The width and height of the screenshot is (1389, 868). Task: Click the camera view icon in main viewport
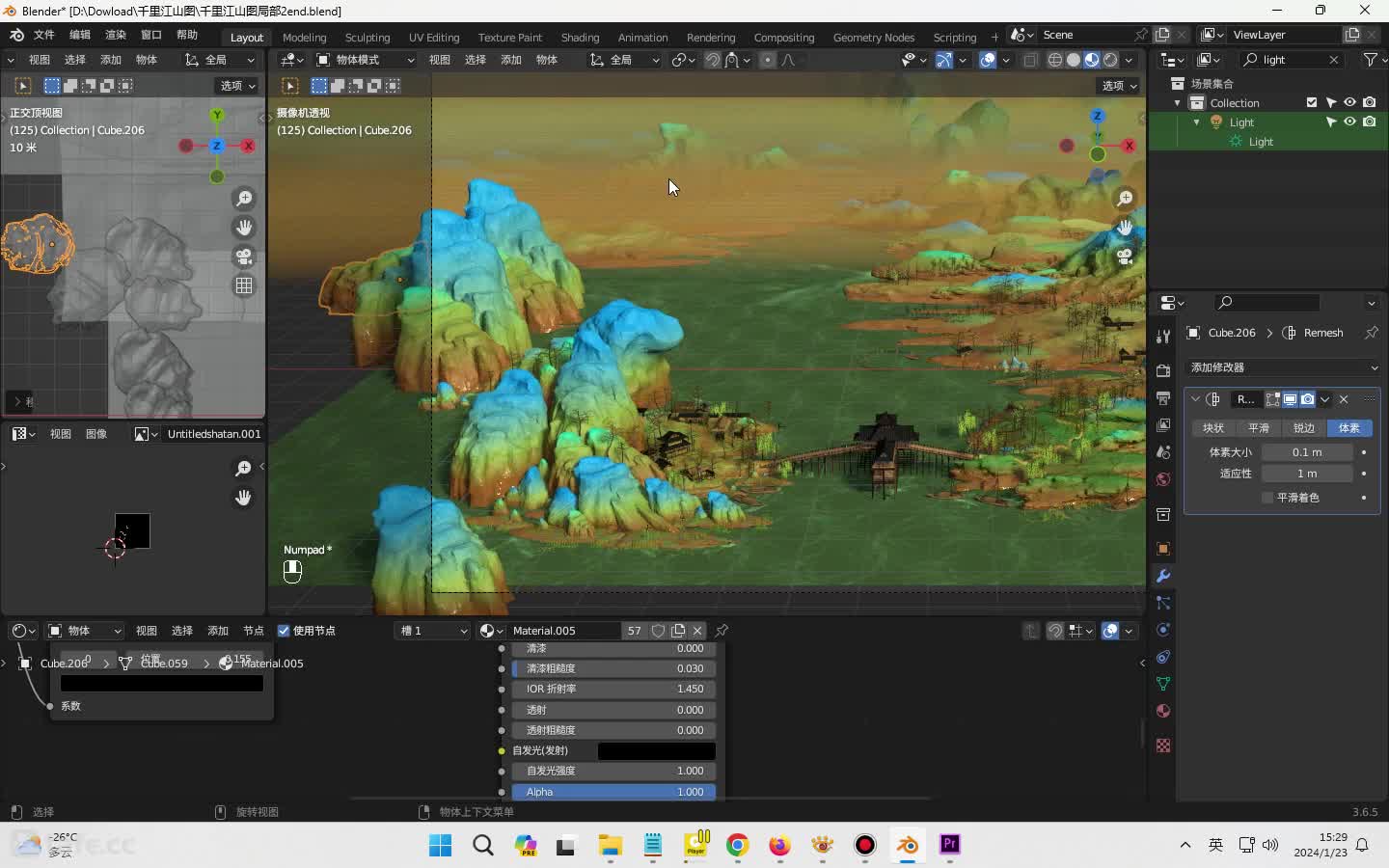[x=1125, y=257]
